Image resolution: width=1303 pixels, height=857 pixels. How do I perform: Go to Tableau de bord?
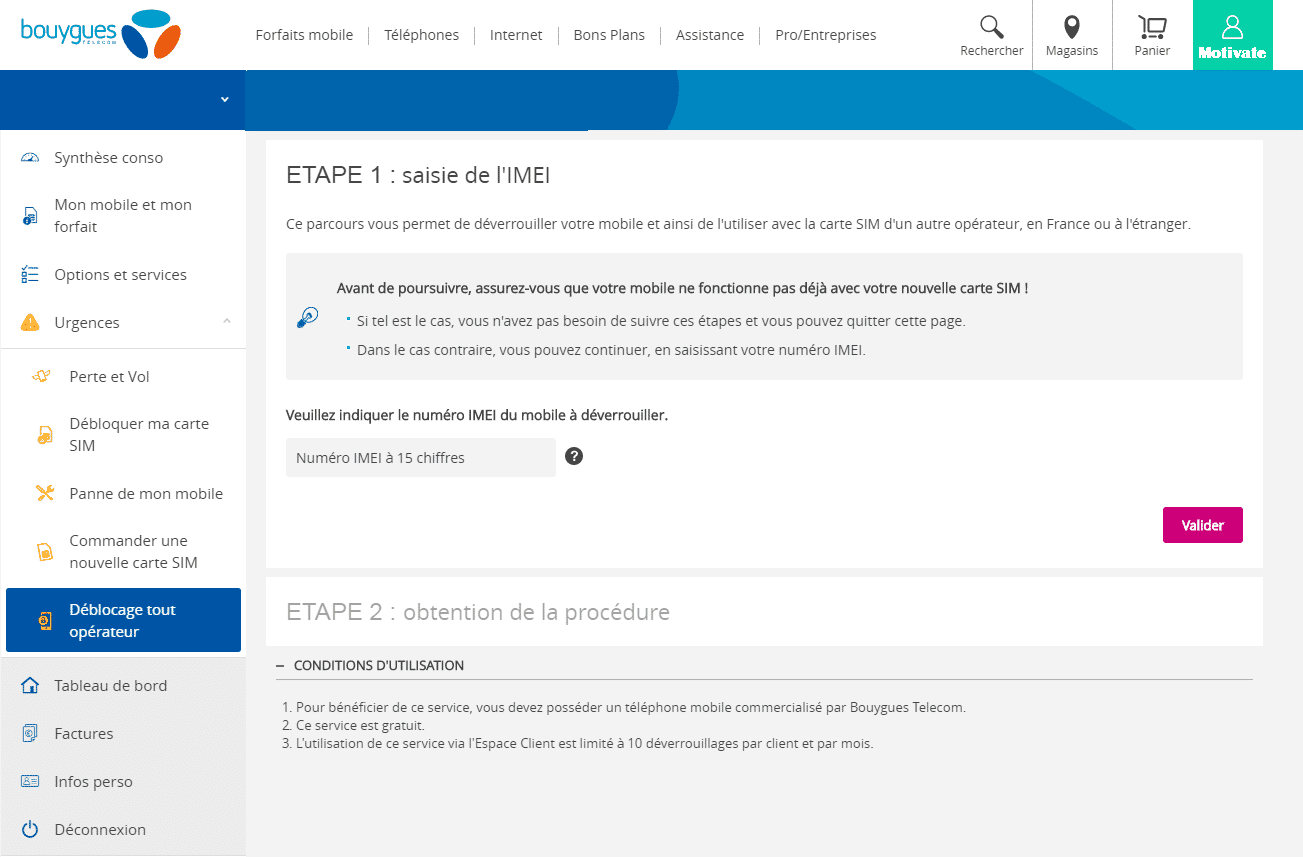click(111, 686)
